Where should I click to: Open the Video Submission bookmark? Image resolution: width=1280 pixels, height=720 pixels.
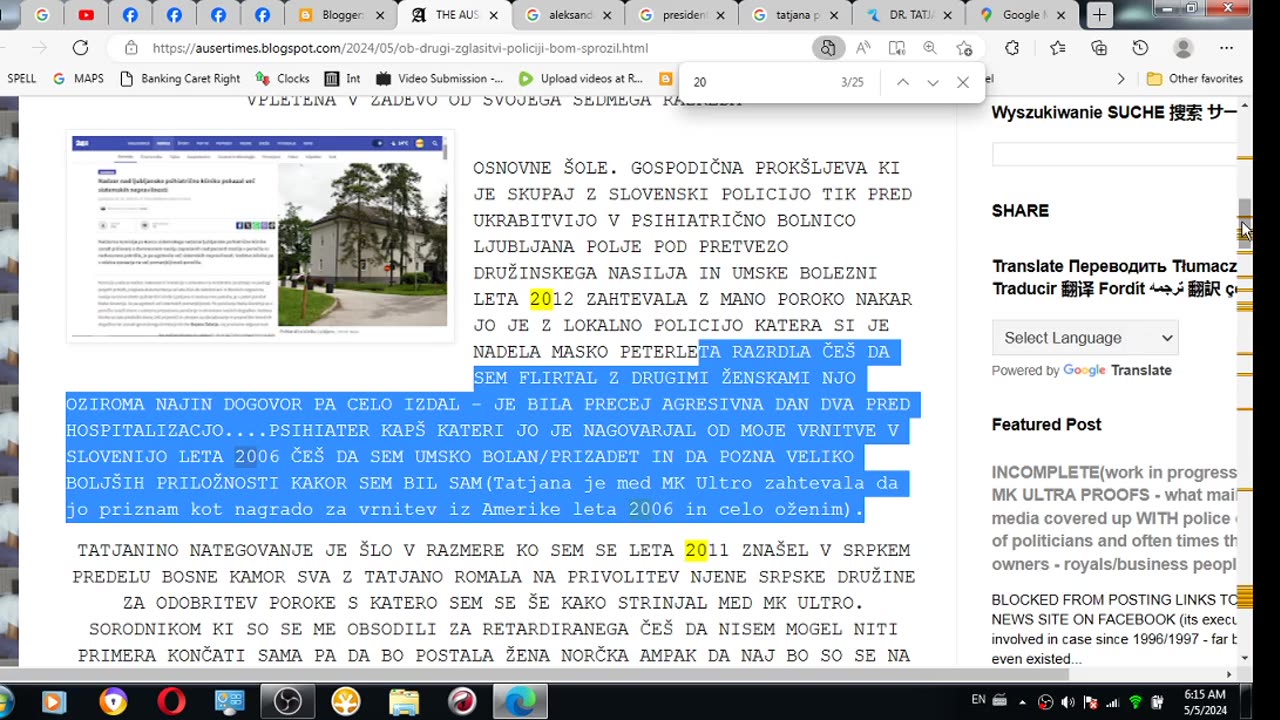(440, 78)
